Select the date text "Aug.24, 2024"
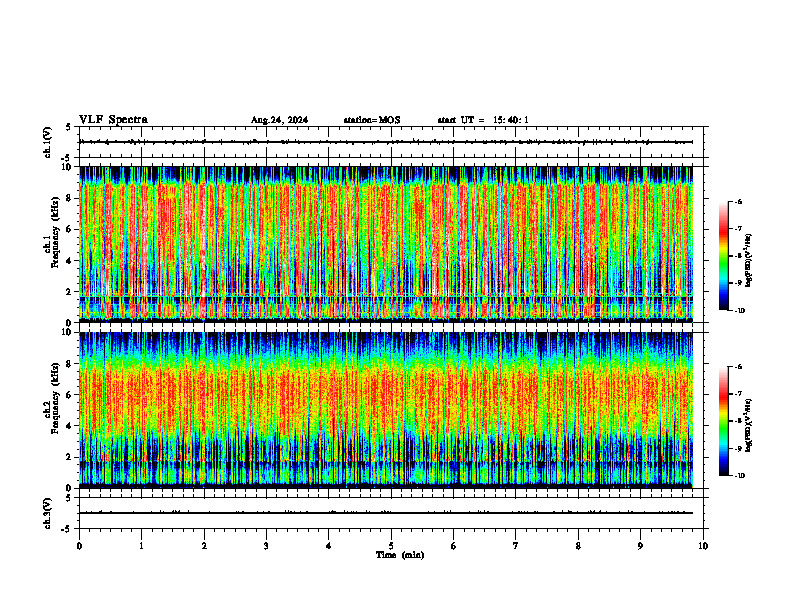Viewport: 792px width, 612px height. pos(279,120)
